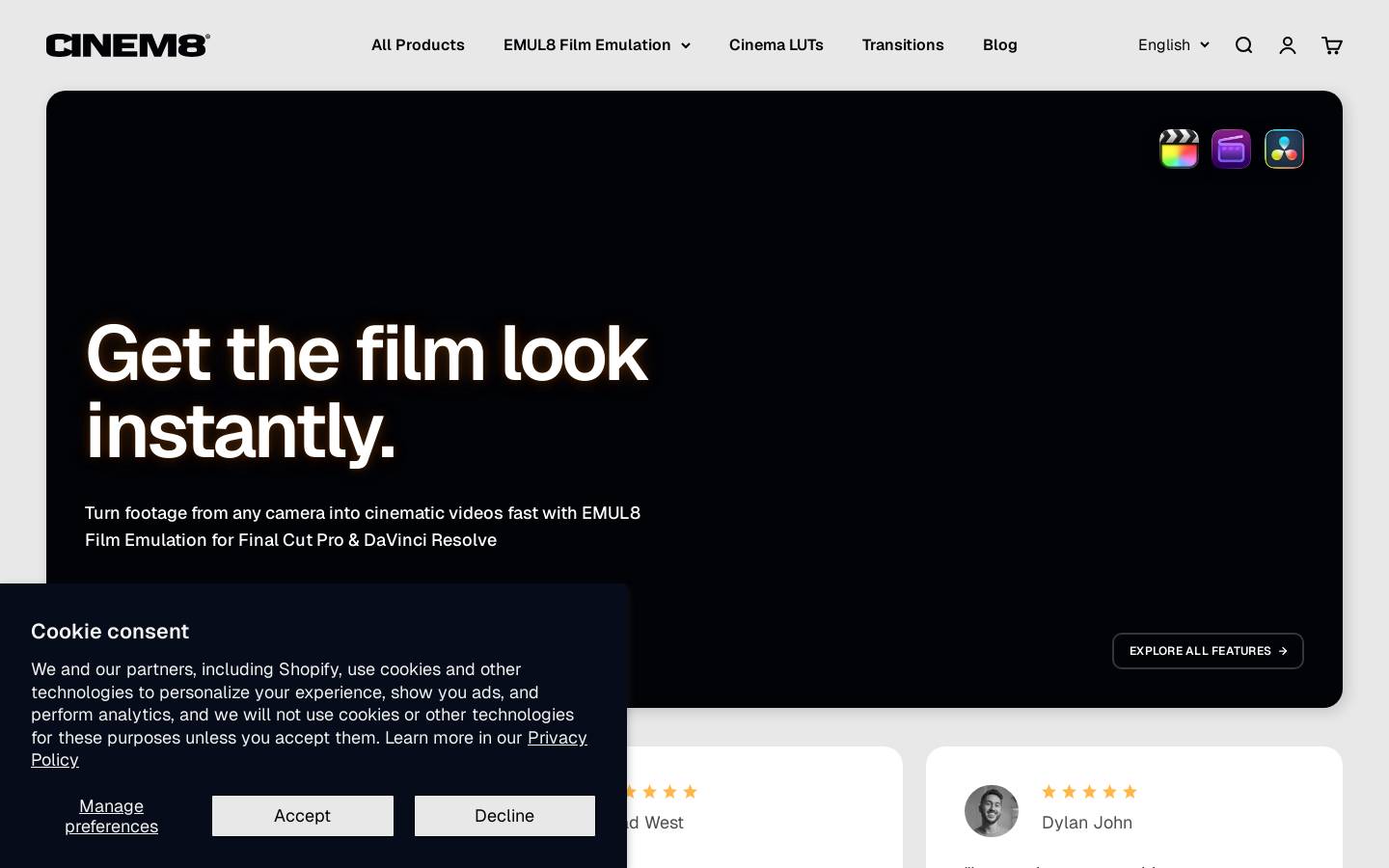The image size is (1389, 868).
Task: Click the 'Get the film look instantly.' headline
Action: (366, 391)
